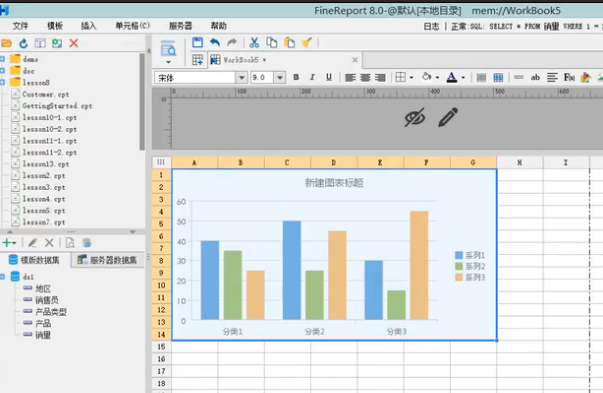Open the 帮助 menu

(x=218, y=26)
